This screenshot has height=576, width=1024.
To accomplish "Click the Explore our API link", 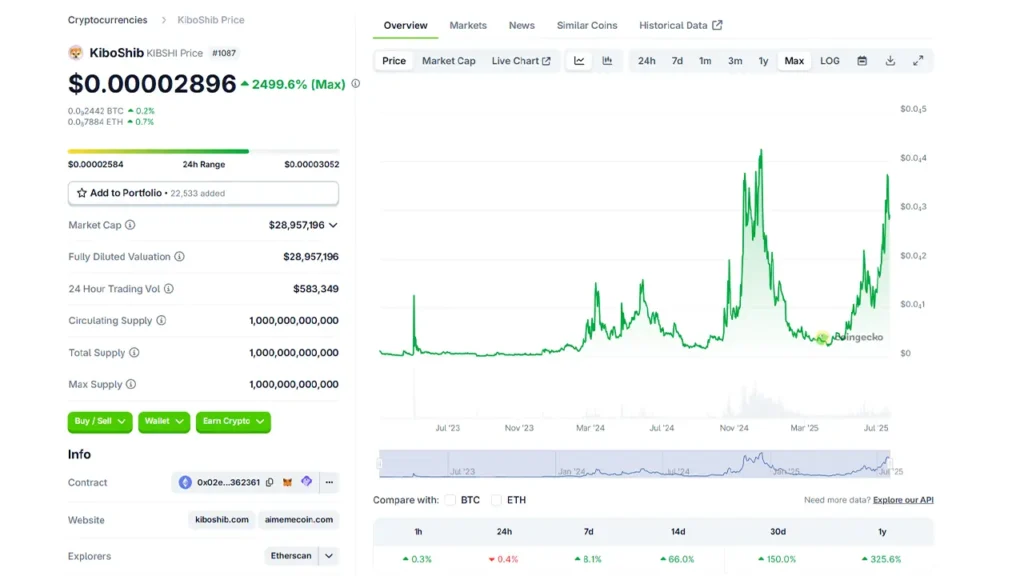I will coord(903,500).
